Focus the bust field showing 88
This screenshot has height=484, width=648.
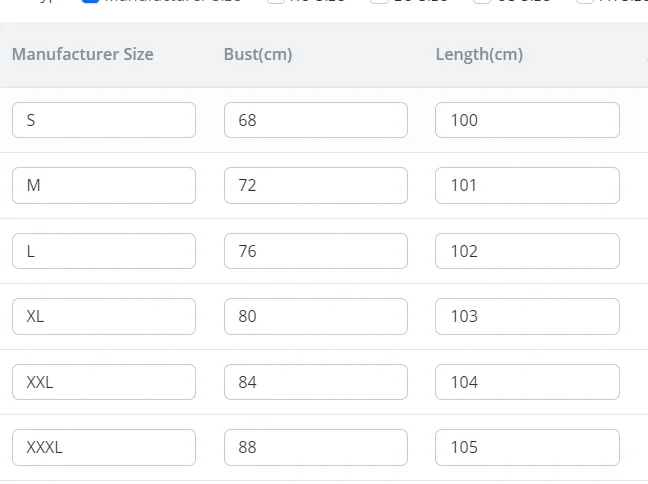coord(316,447)
